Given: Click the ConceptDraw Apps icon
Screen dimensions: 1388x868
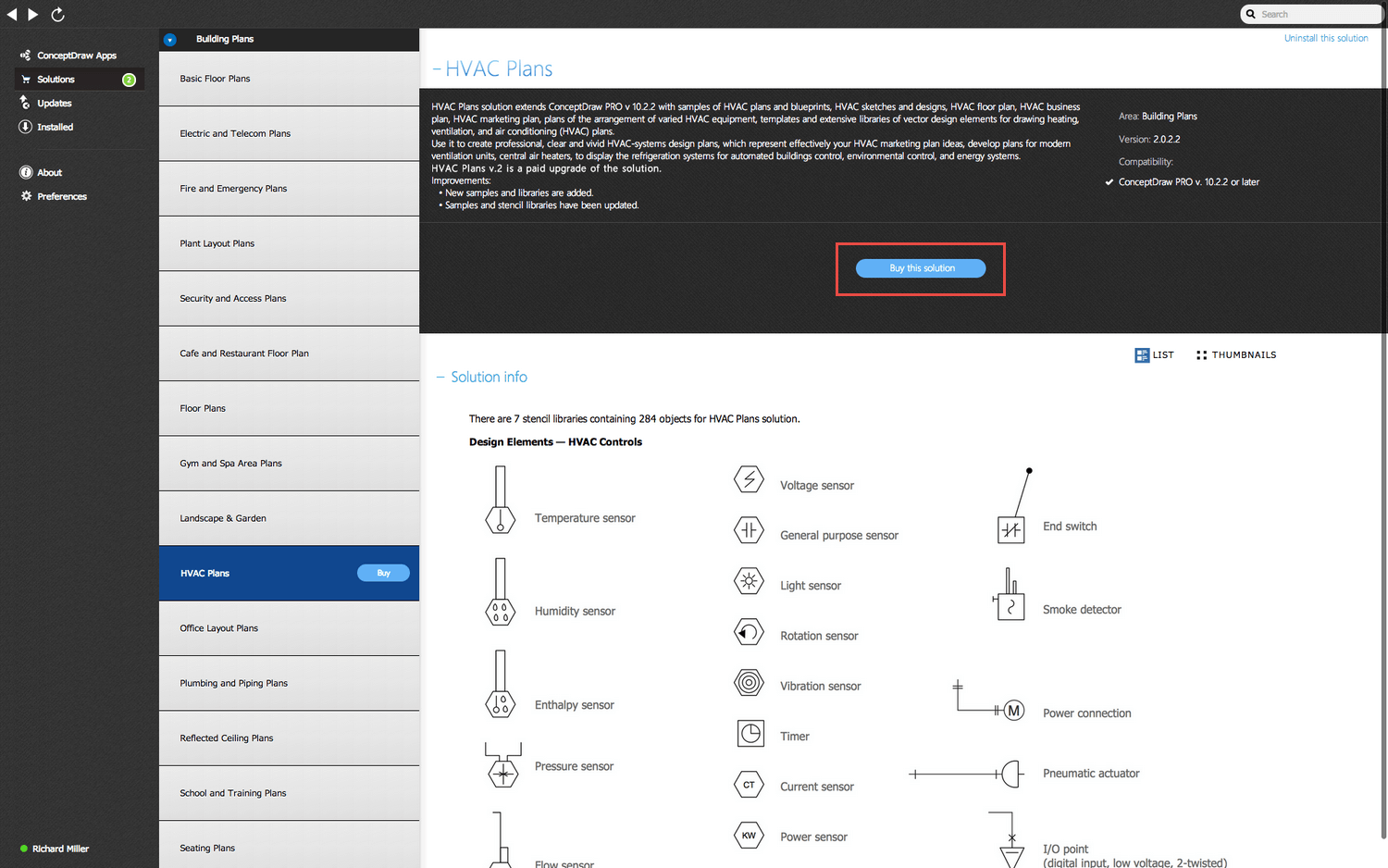Looking at the screenshot, I should [25, 56].
